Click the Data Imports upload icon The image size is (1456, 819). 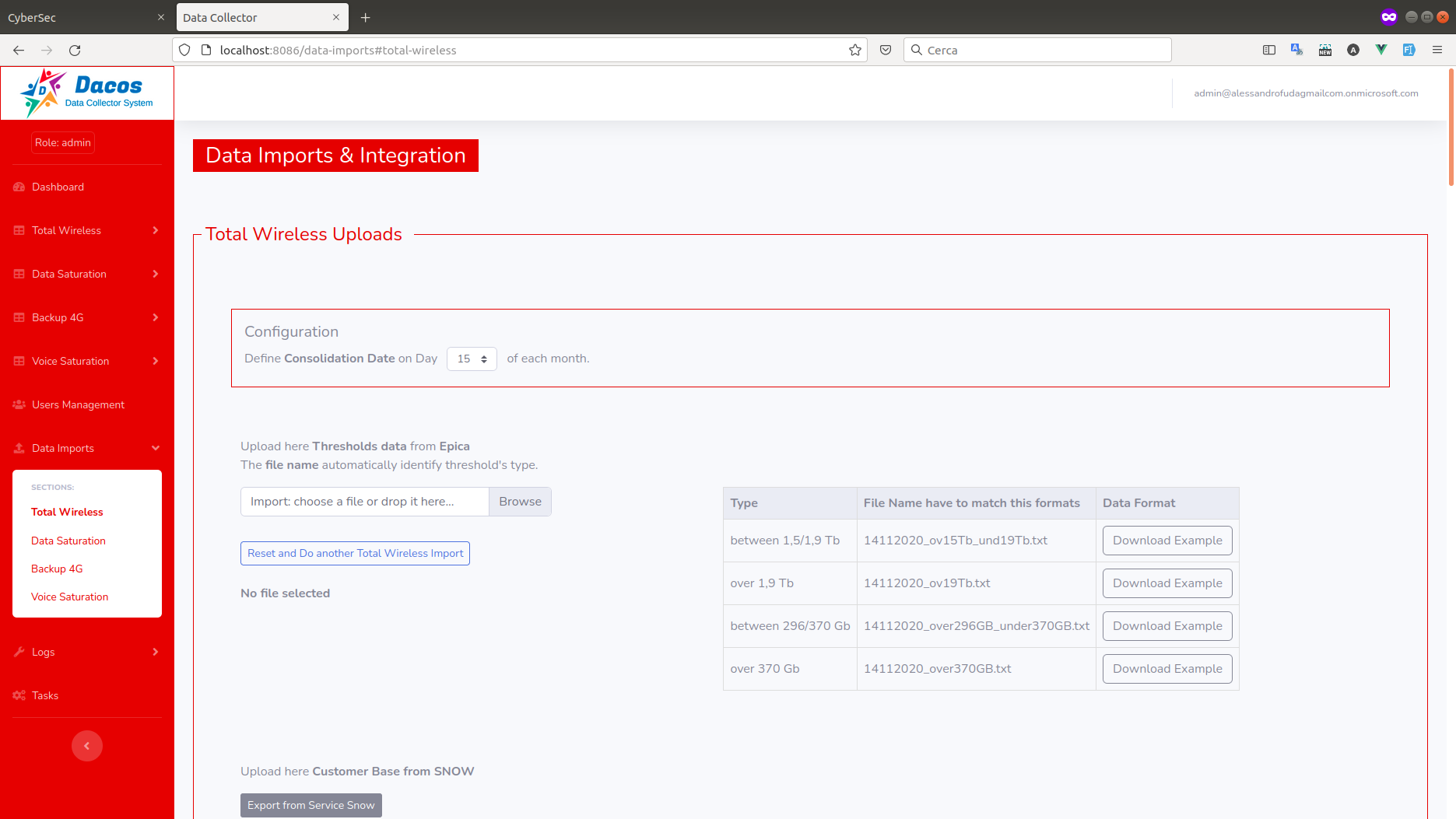coord(19,448)
